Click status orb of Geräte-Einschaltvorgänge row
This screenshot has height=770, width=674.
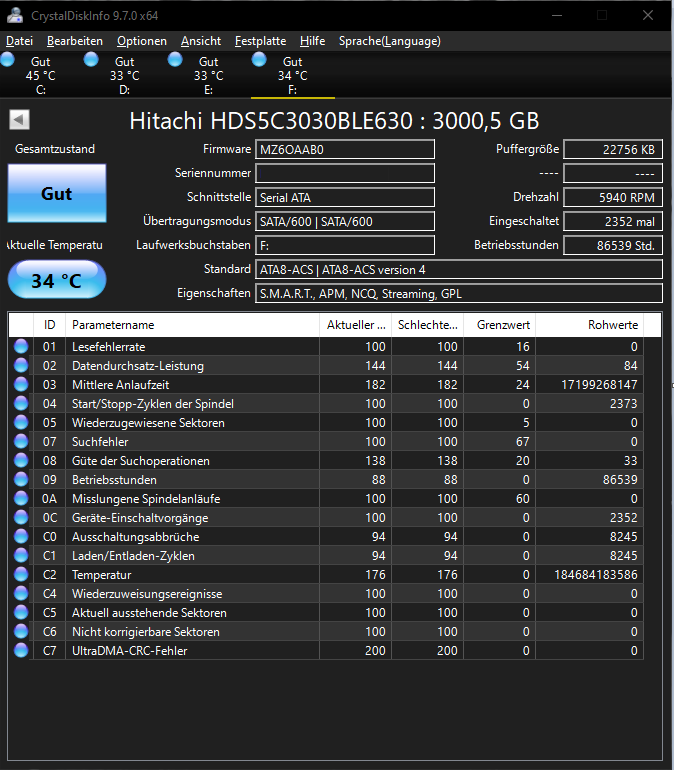click(21, 517)
